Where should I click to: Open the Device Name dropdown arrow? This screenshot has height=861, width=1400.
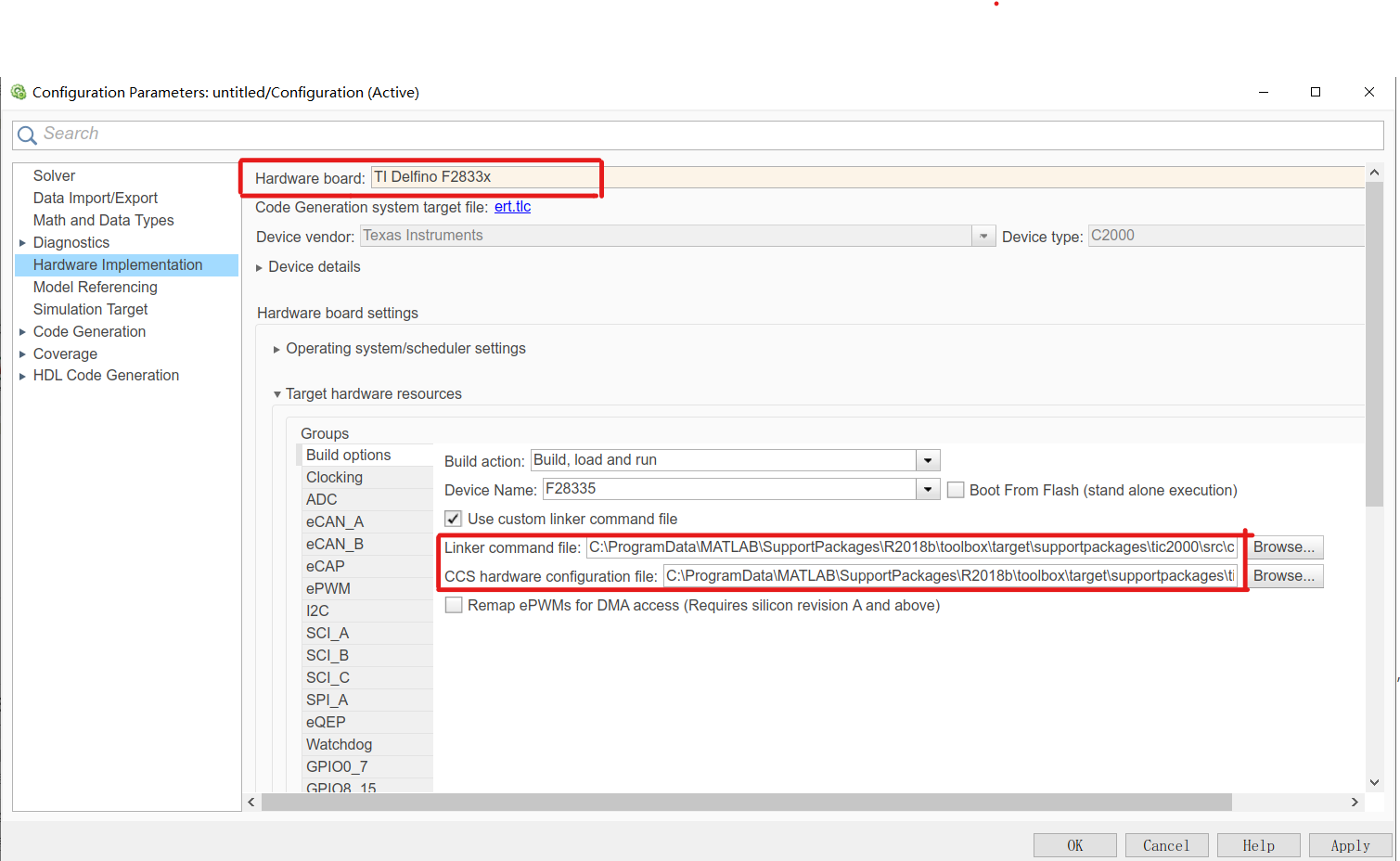(x=928, y=489)
